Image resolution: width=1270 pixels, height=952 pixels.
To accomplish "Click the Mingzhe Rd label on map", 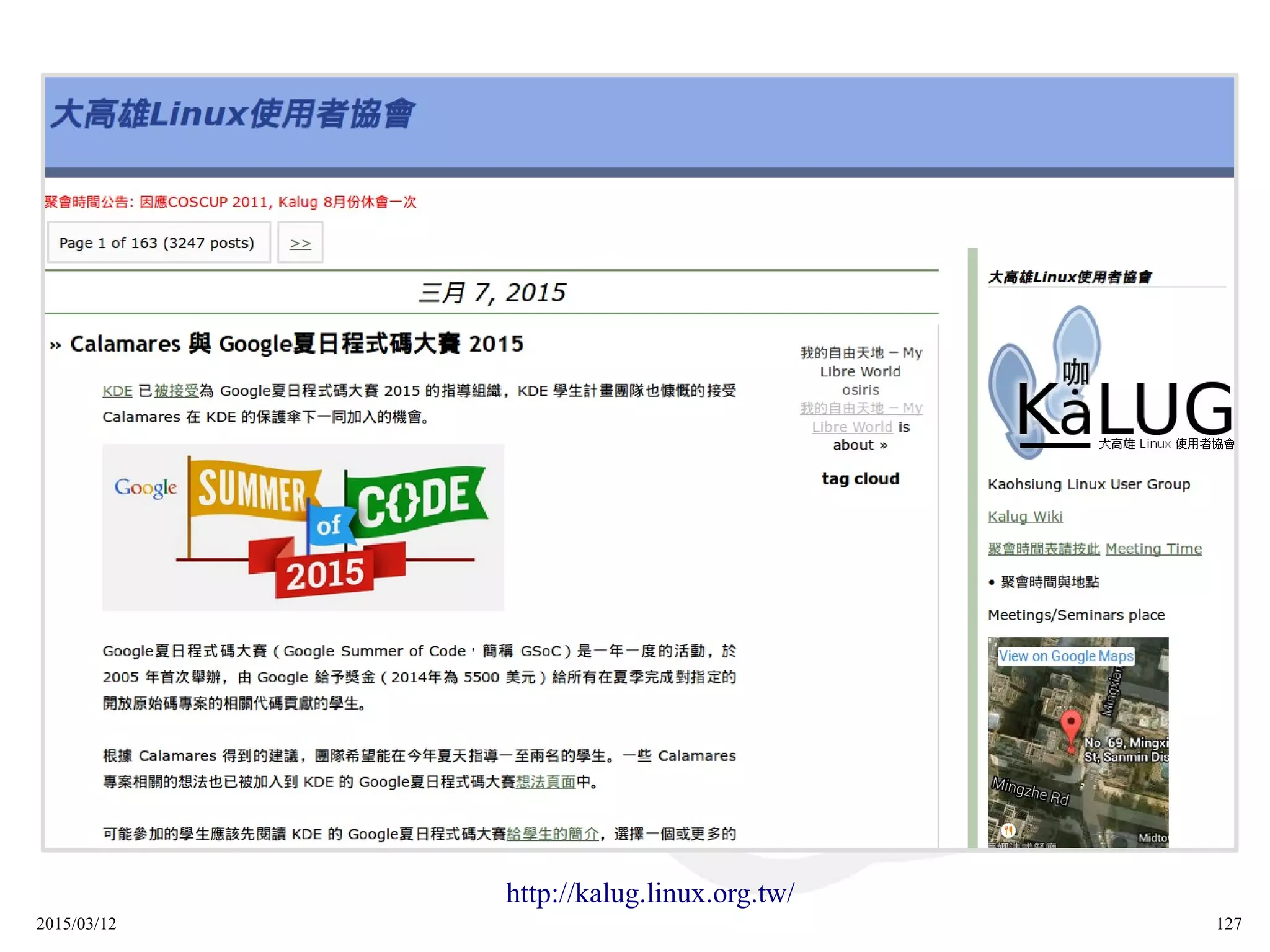I will (x=1030, y=791).
